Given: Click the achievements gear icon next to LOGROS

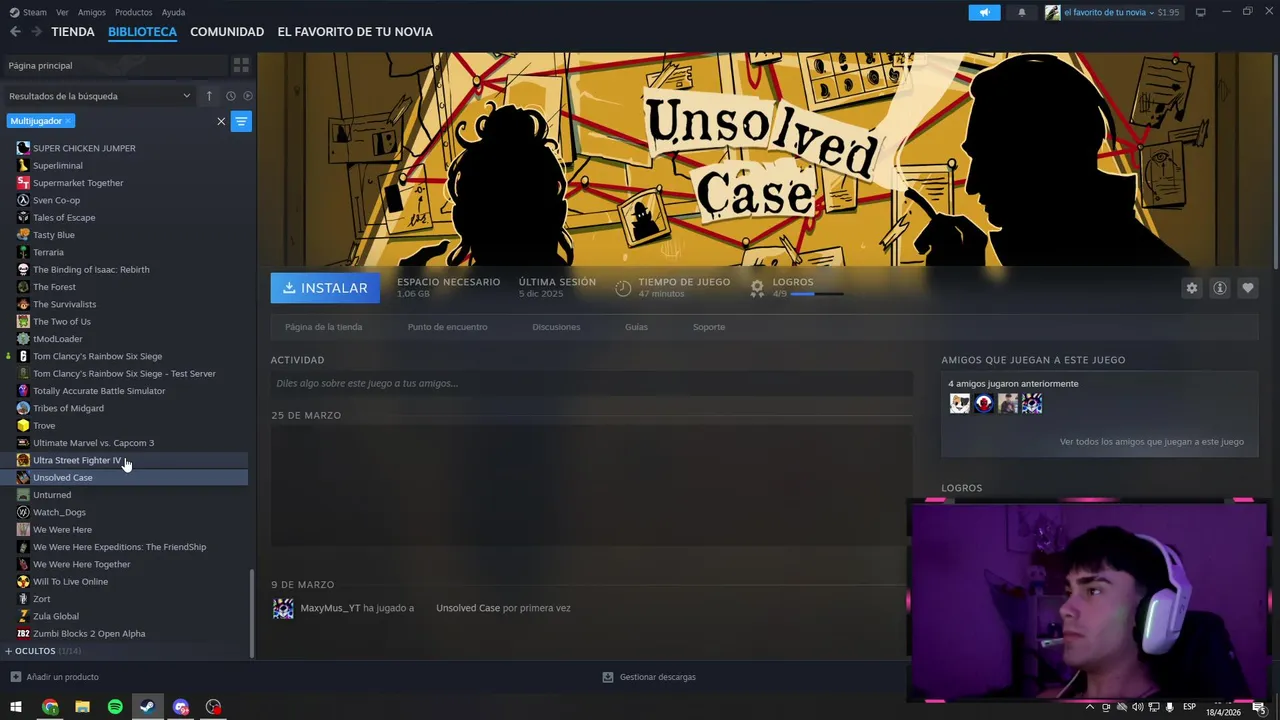Looking at the screenshot, I should tap(757, 288).
